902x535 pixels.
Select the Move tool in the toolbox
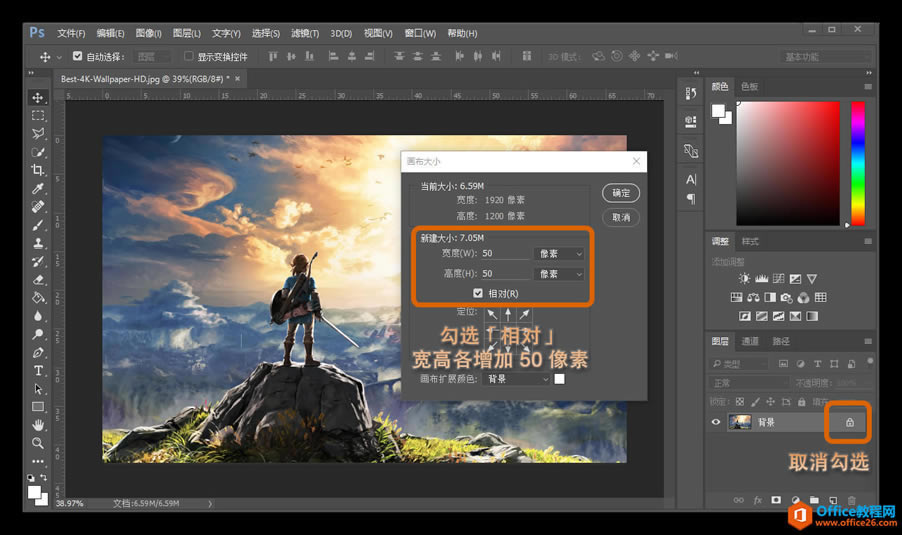(x=38, y=98)
